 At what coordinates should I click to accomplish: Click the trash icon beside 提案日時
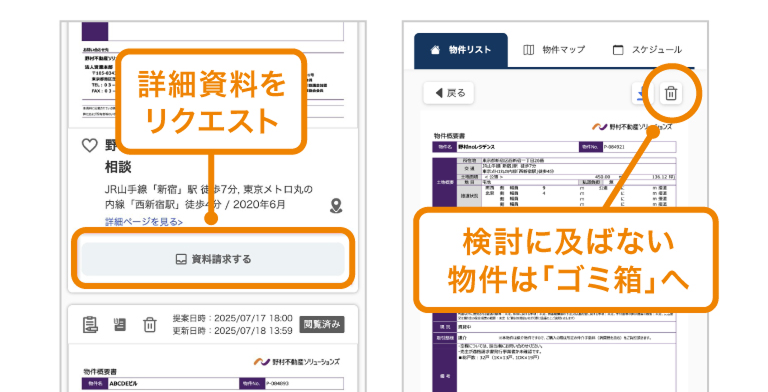[x=149, y=324]
